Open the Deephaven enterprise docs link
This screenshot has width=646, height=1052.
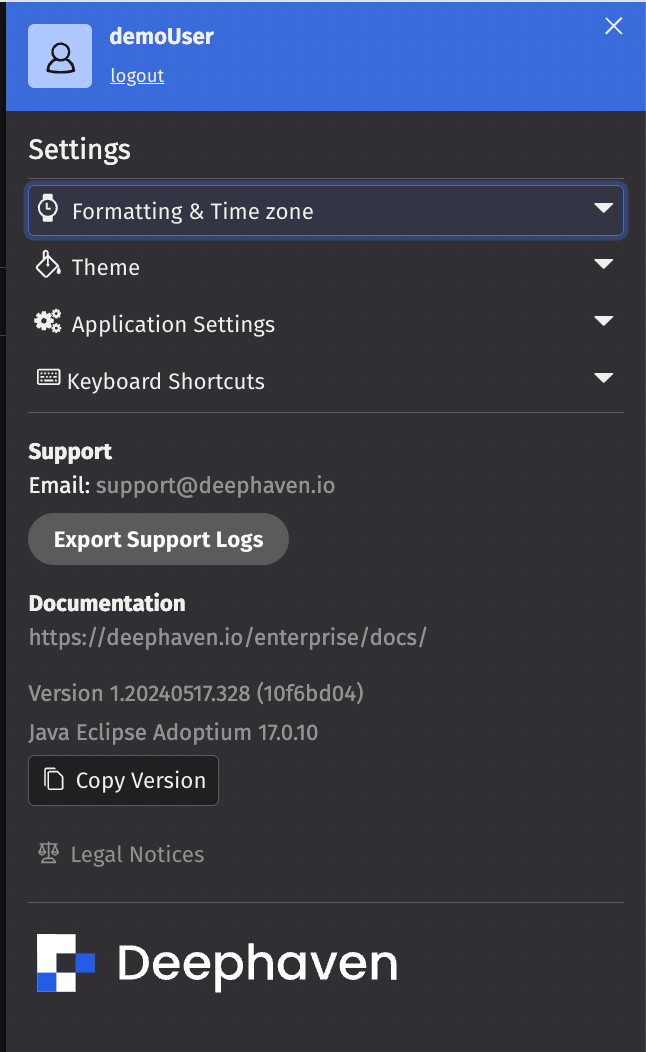click(x=228, y=637)
